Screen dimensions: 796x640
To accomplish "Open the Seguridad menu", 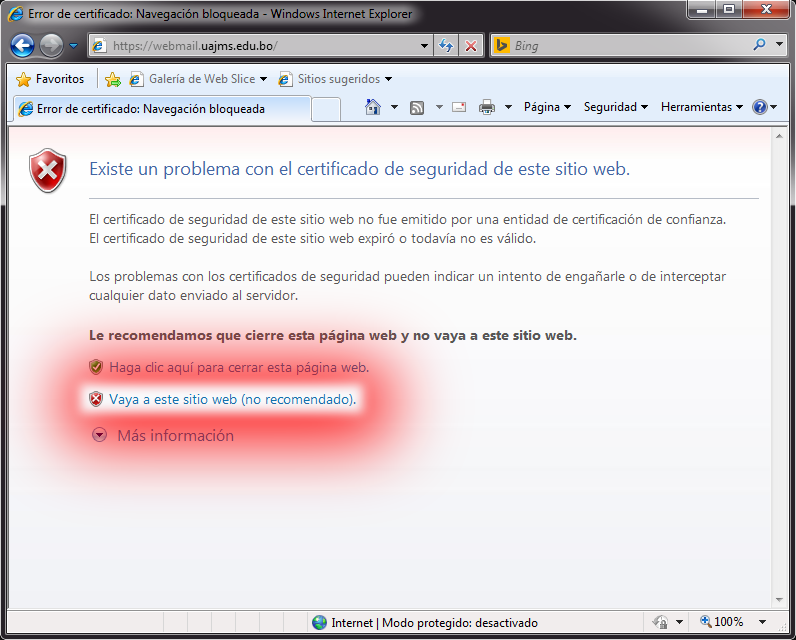I will tap(615, 107).
